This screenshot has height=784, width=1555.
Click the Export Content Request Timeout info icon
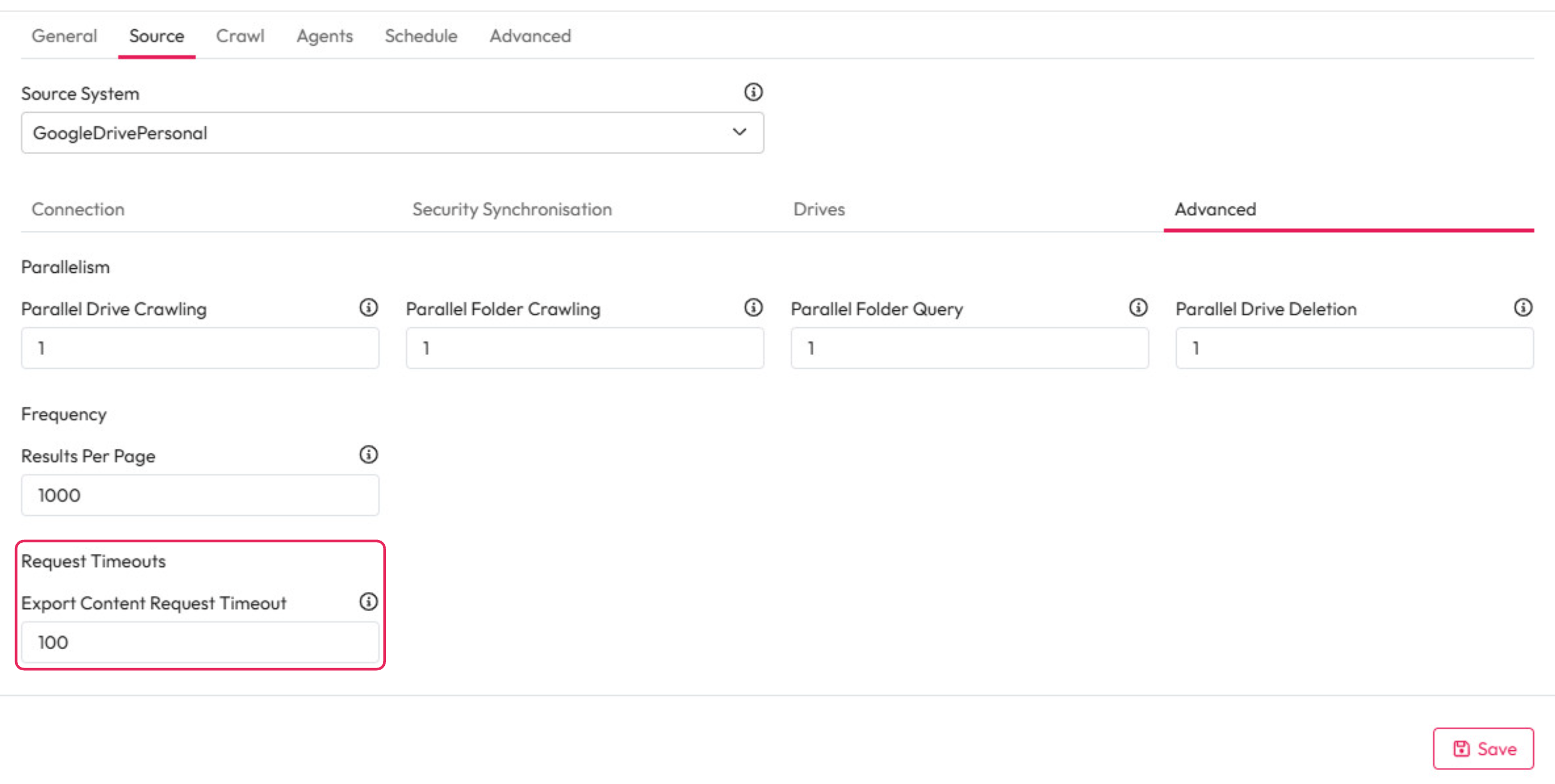click(368, 602)
